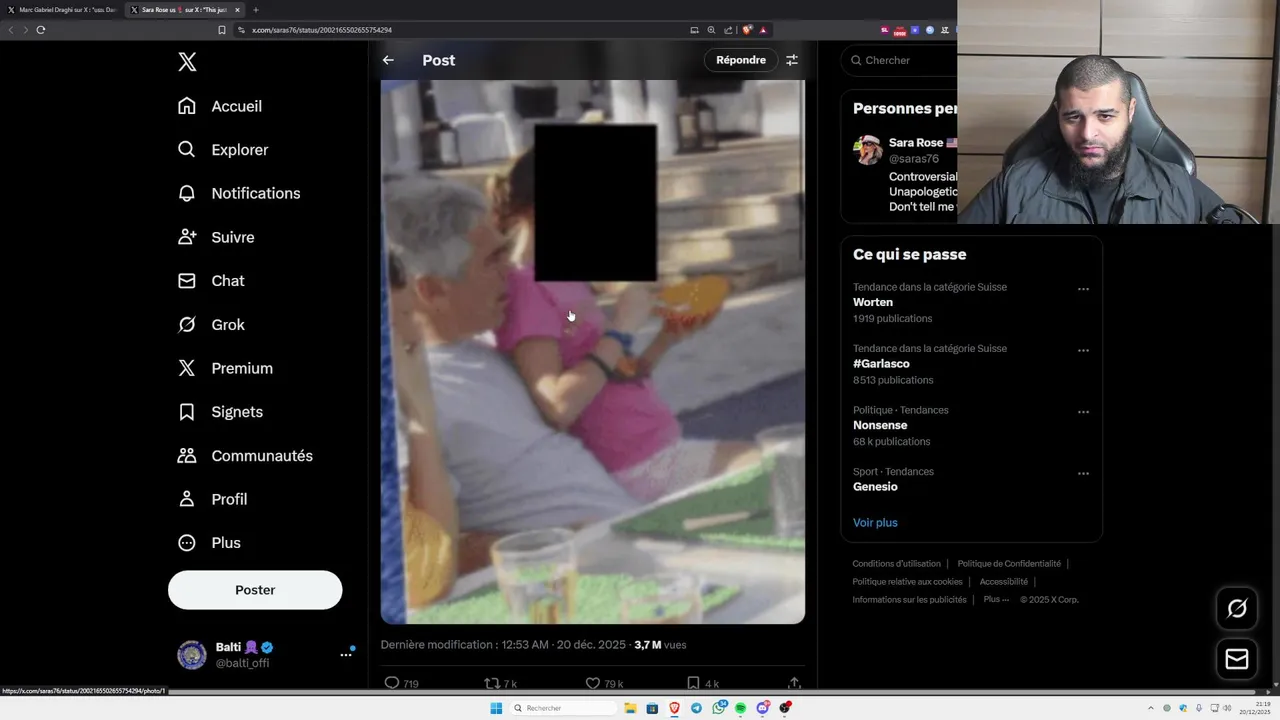The image size is (1280, 720).
Task: Click the Poster button
Action: click(255, 590)
